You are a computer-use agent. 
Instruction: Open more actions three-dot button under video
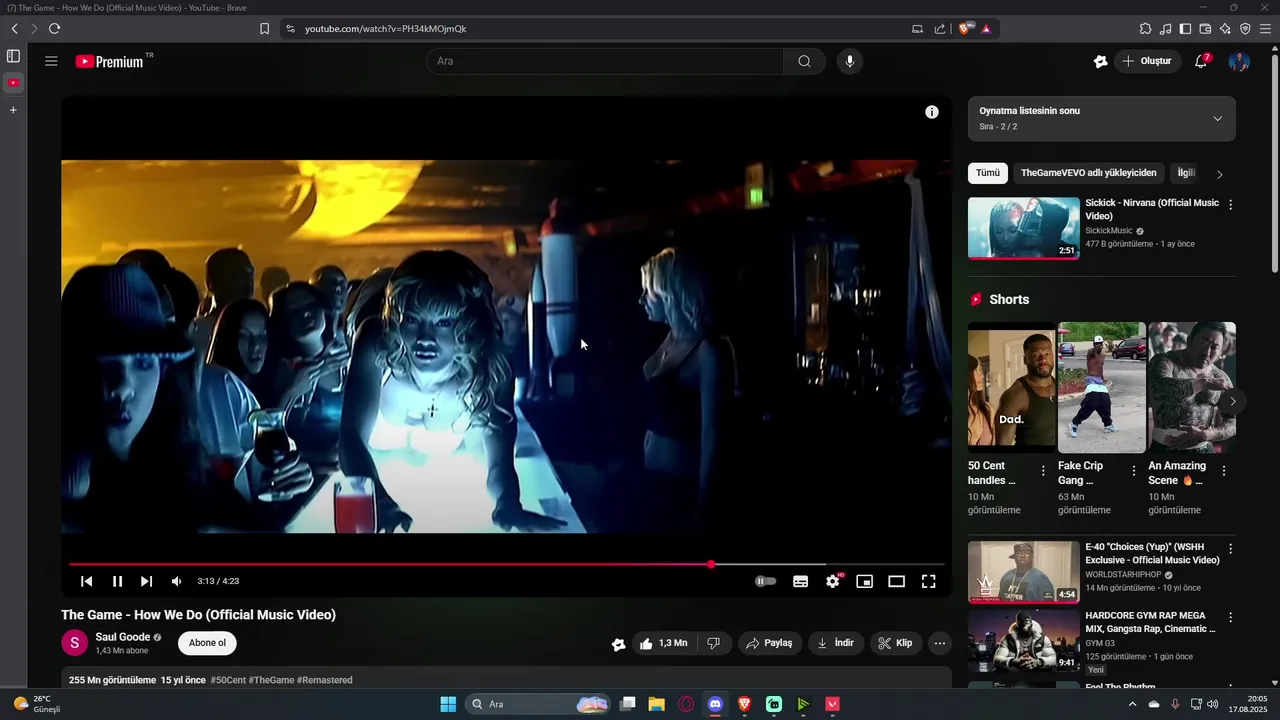[940, 643]
